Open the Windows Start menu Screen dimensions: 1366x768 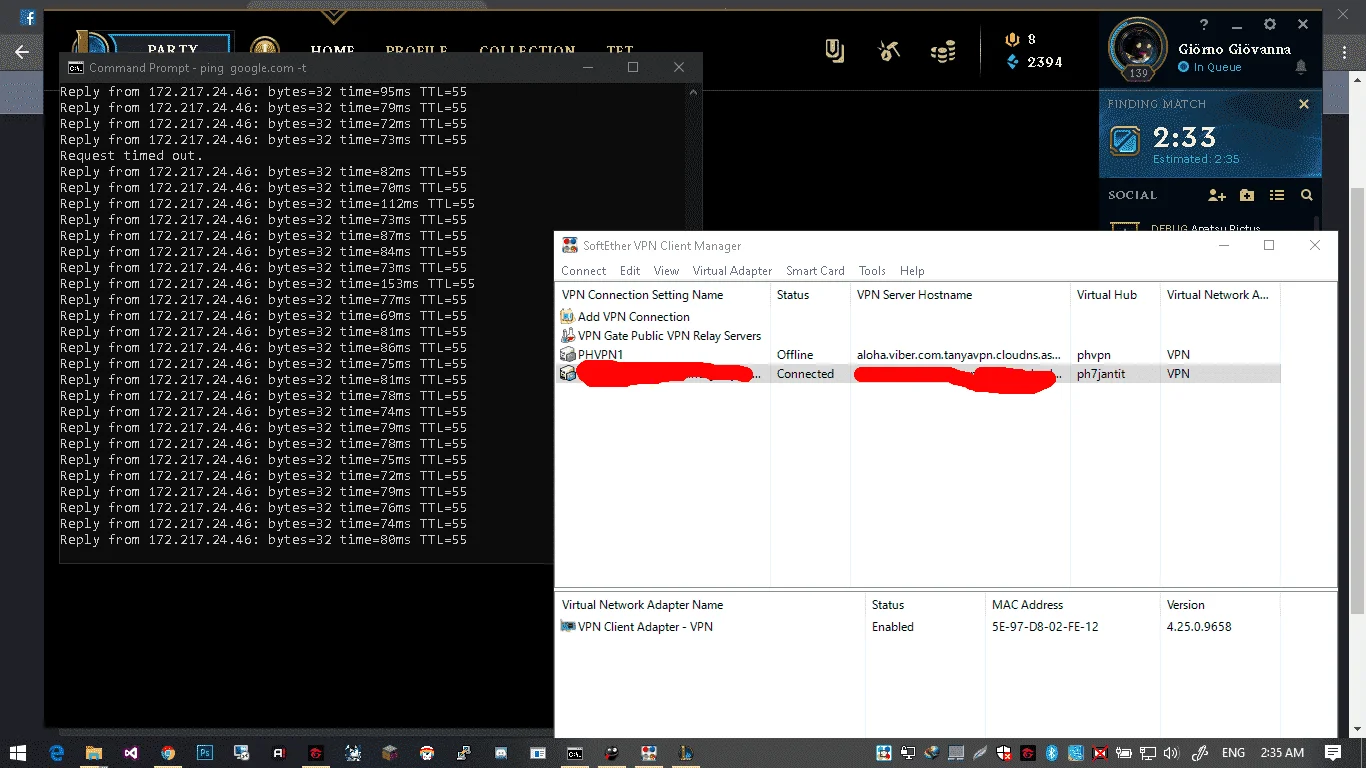[x=19, y=752]
